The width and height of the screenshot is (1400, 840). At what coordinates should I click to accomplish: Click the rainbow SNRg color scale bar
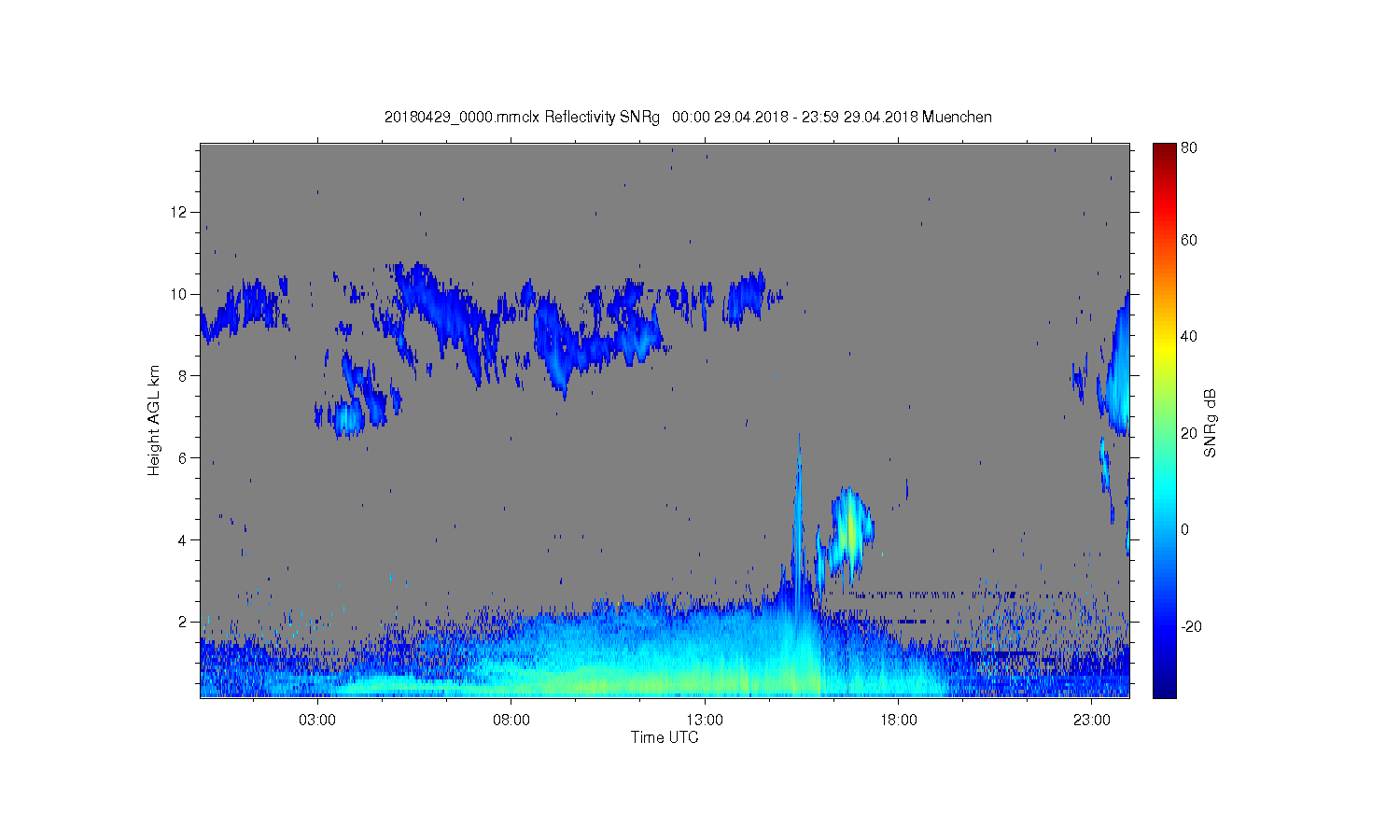1164,420
